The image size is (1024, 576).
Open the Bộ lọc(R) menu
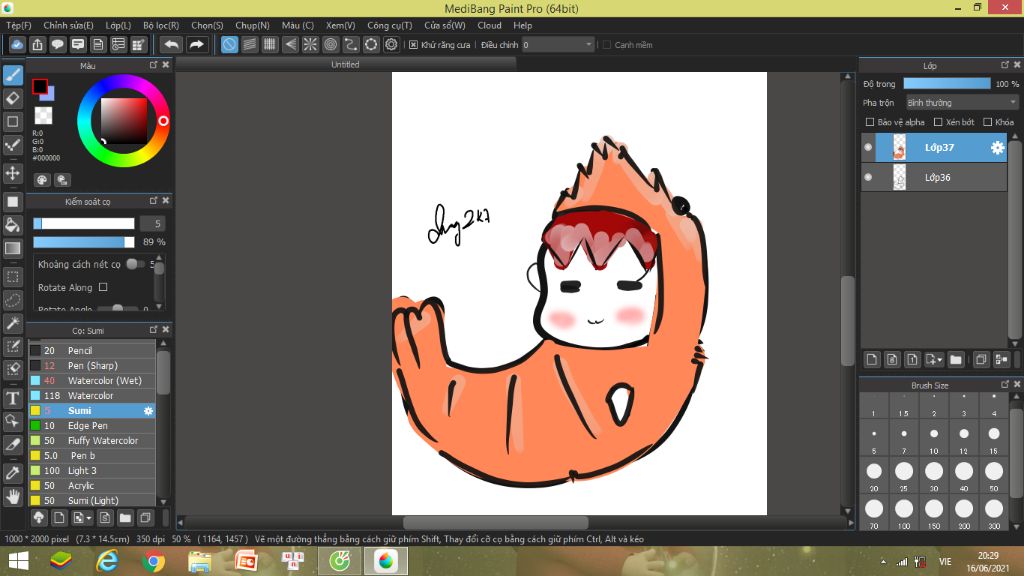click(x=161, y=25)
